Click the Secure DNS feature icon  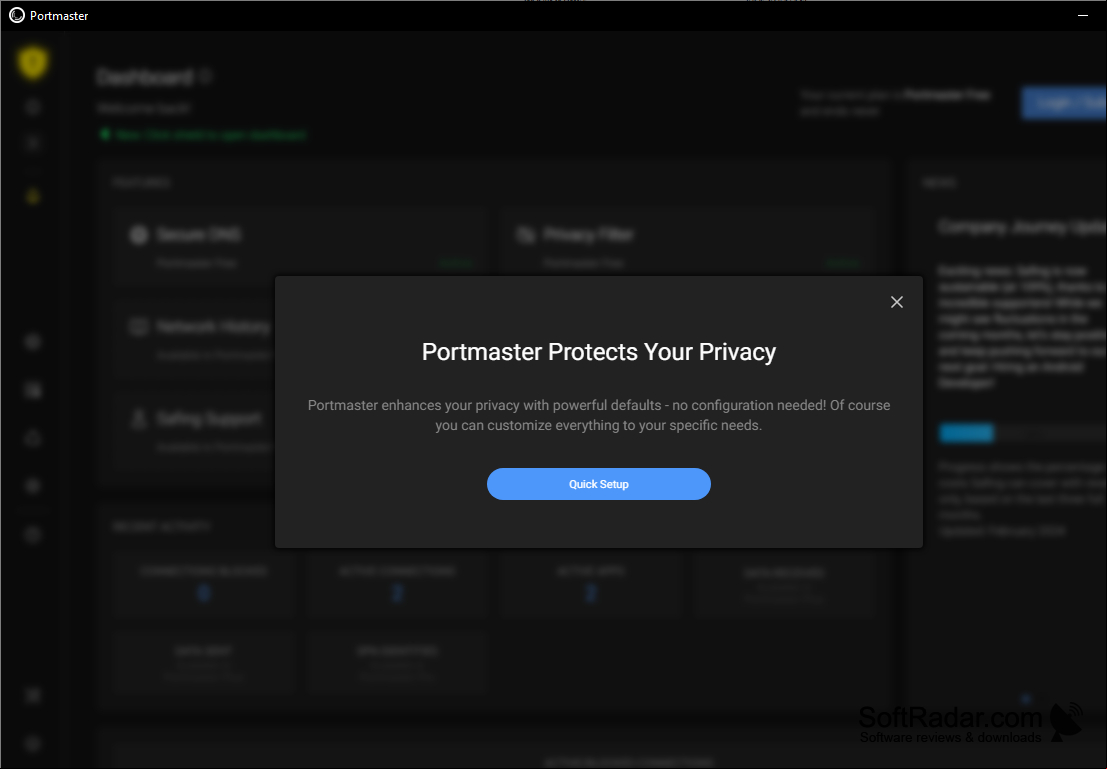pyautogui.click(x=139, y=234)
